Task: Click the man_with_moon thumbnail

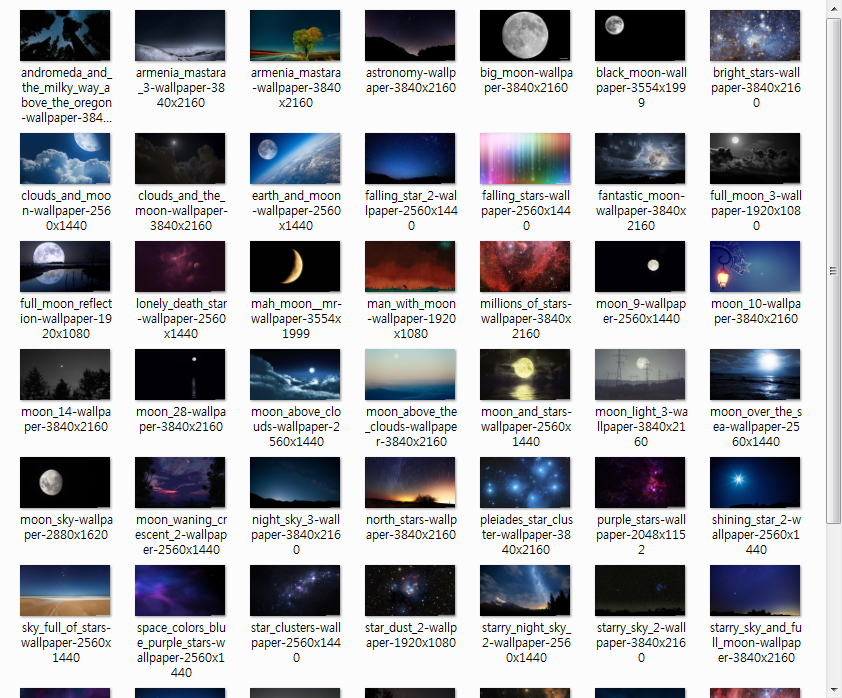Action: (410, 266)
